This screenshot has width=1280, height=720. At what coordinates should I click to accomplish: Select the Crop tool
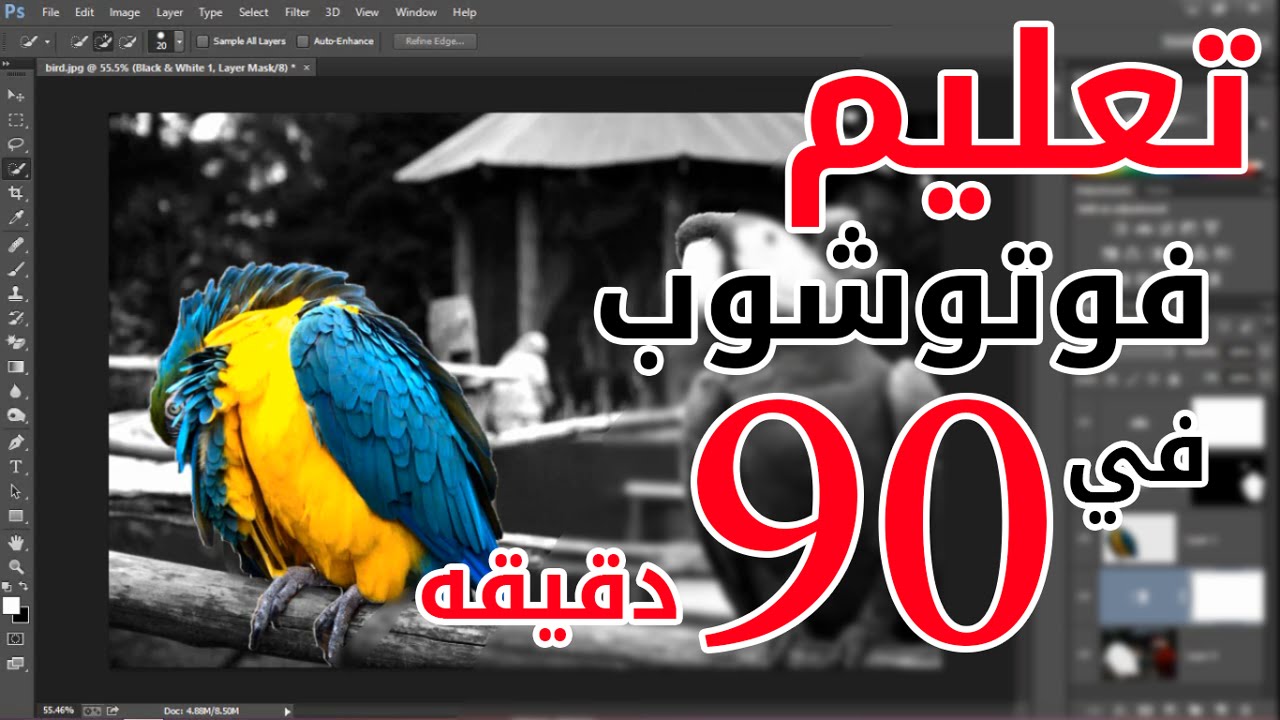click(16, 193)
